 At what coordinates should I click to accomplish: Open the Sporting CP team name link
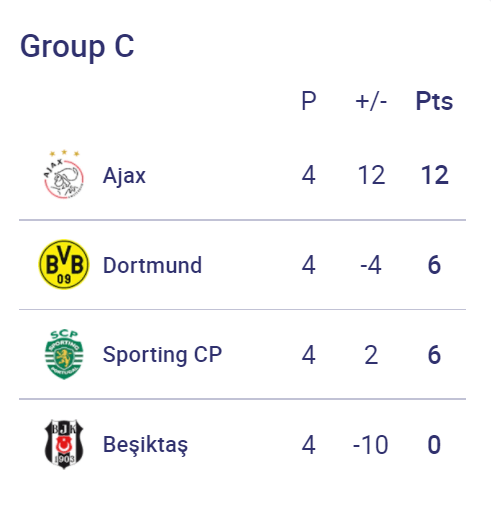pyautogui.click(x=162, y=355)
